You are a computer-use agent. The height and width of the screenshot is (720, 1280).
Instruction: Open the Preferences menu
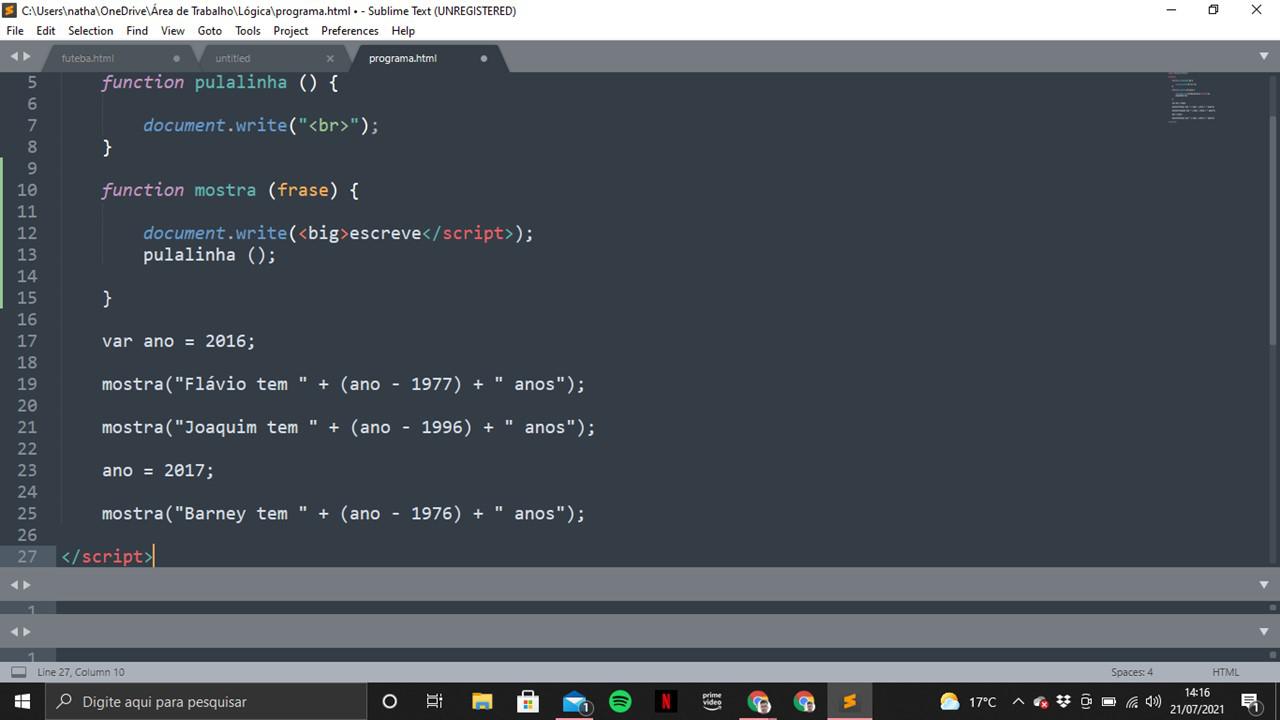[x=350, y=31]
